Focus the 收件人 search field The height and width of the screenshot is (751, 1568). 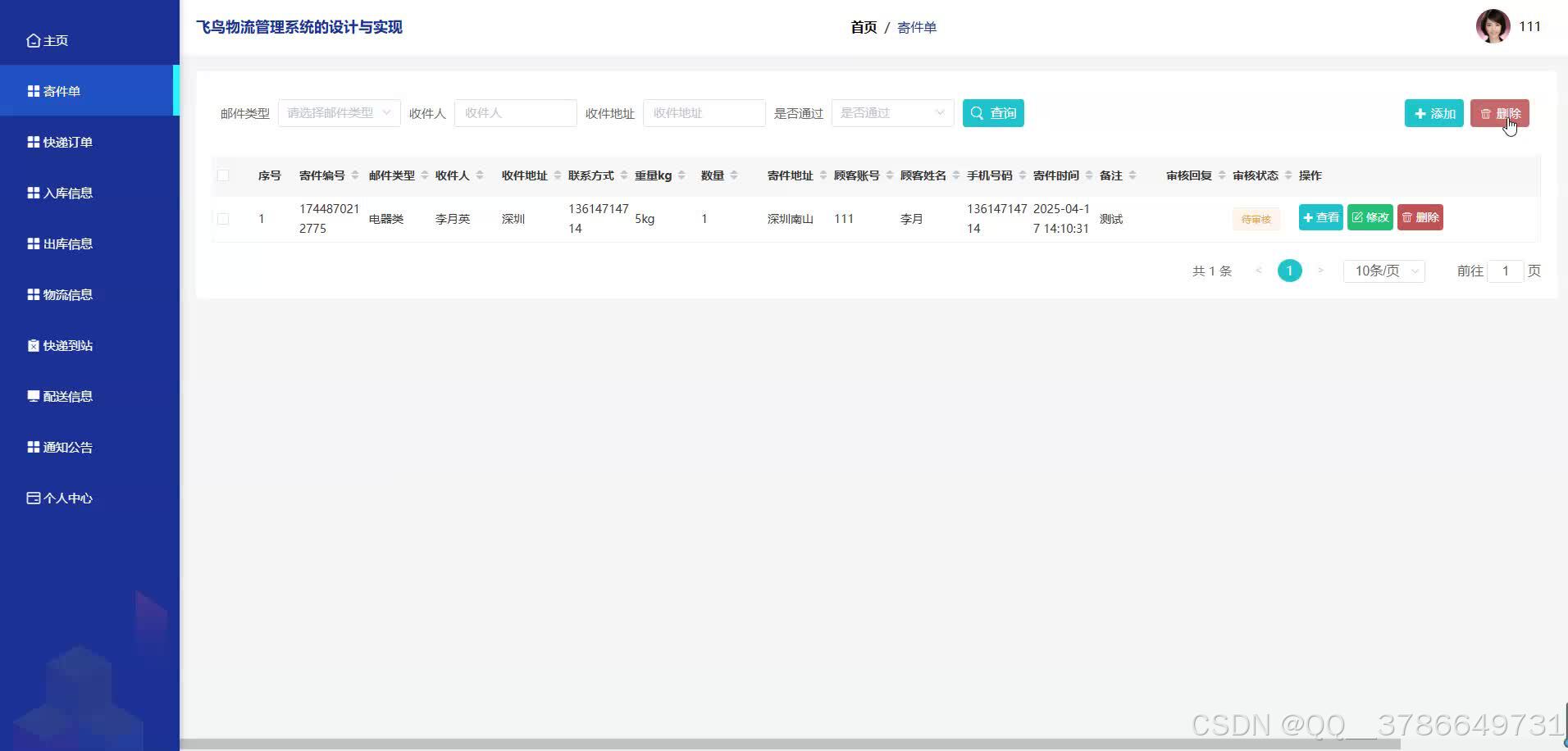point(516,113)
